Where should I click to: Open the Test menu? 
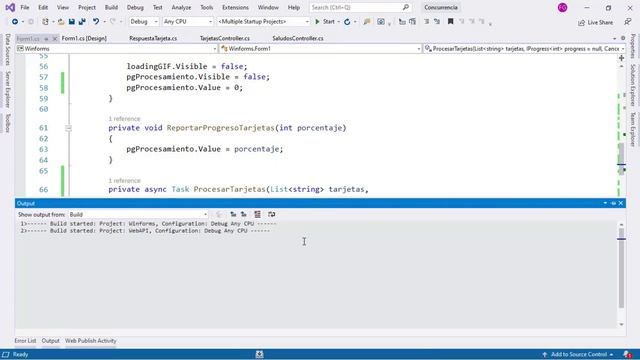coord(158,7)
